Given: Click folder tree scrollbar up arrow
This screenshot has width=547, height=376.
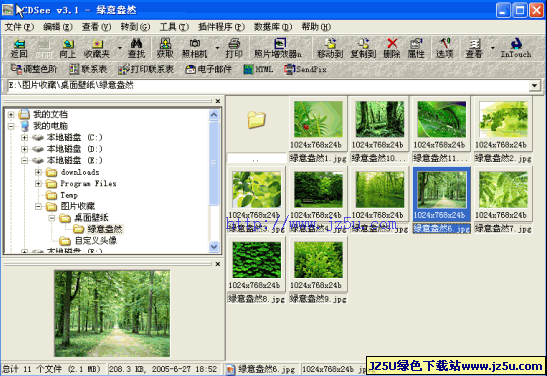Looking at the screenshot, I should 214,115.
